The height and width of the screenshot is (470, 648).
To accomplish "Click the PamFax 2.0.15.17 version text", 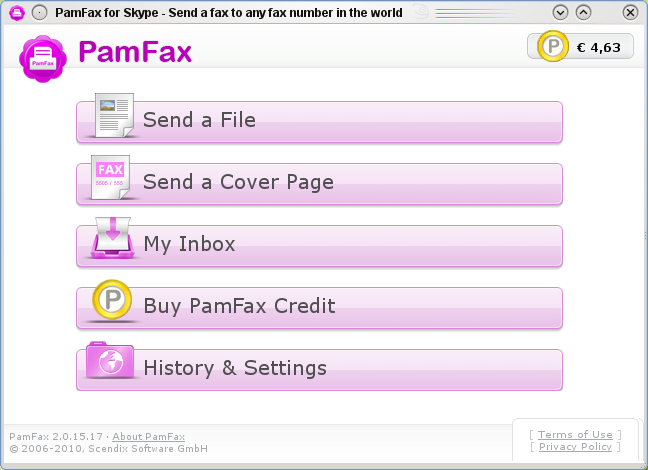I will (56, 437).
